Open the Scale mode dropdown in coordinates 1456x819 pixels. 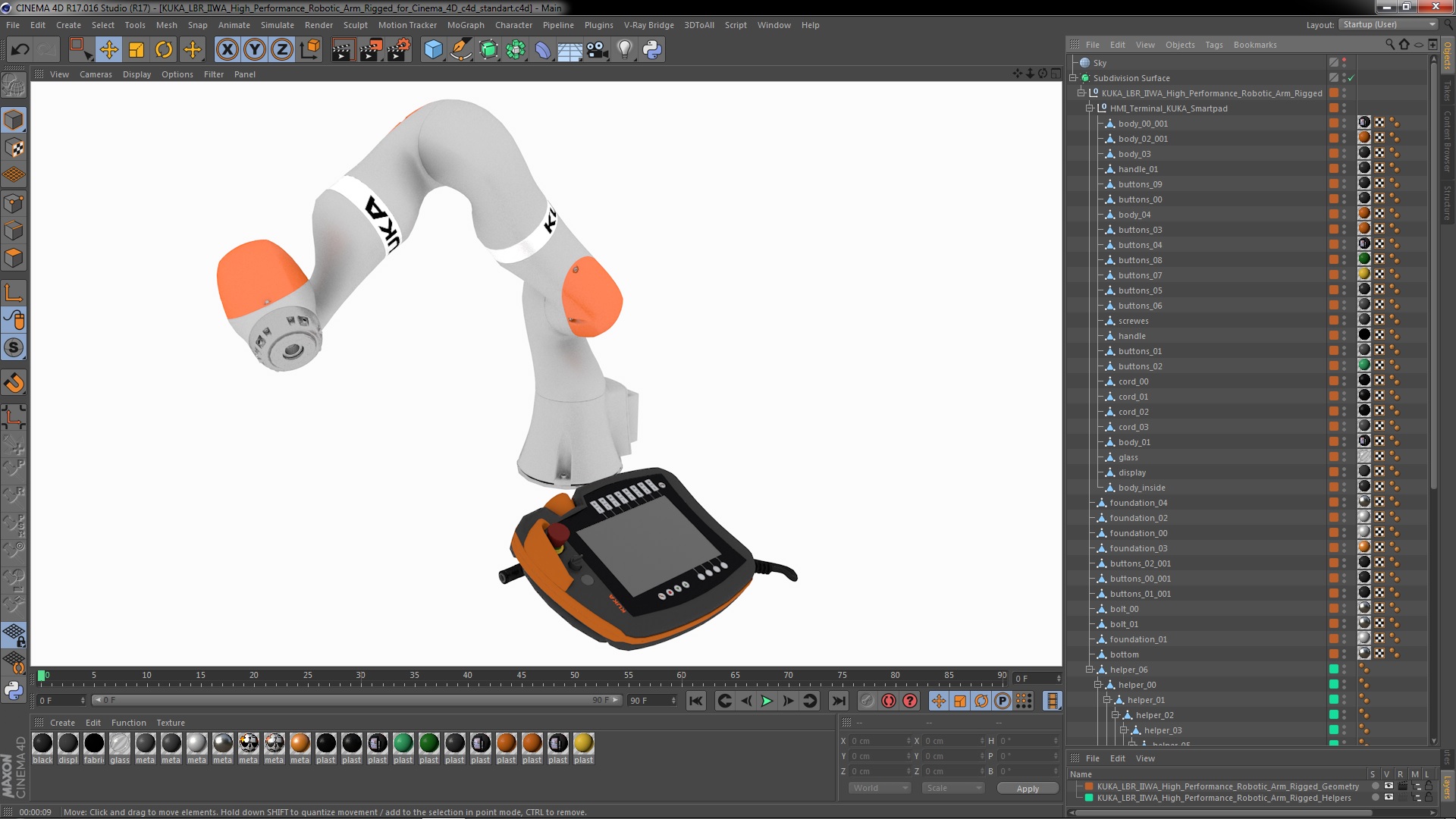tap(953, 788)
